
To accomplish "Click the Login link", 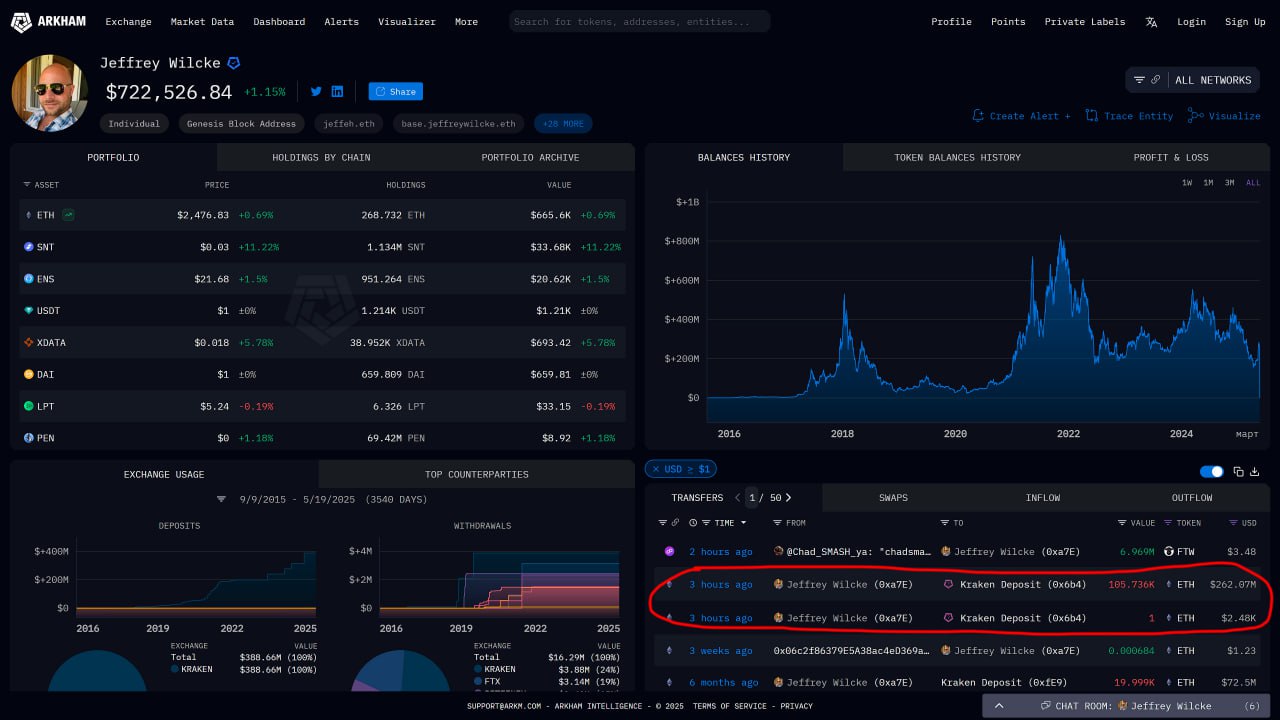I will click(x=1191, y=22).
